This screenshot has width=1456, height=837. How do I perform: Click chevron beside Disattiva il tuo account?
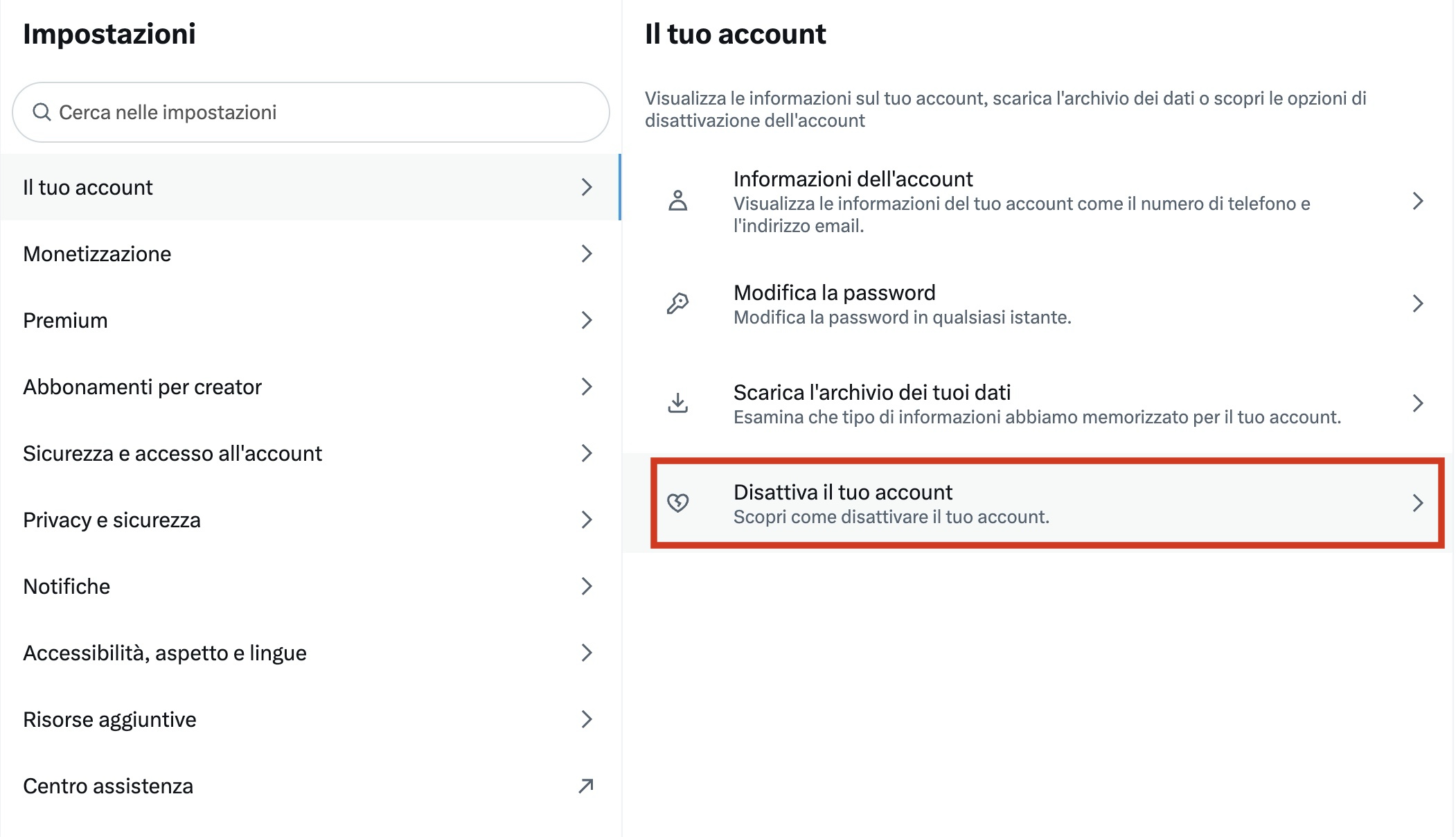[1417, 503]
